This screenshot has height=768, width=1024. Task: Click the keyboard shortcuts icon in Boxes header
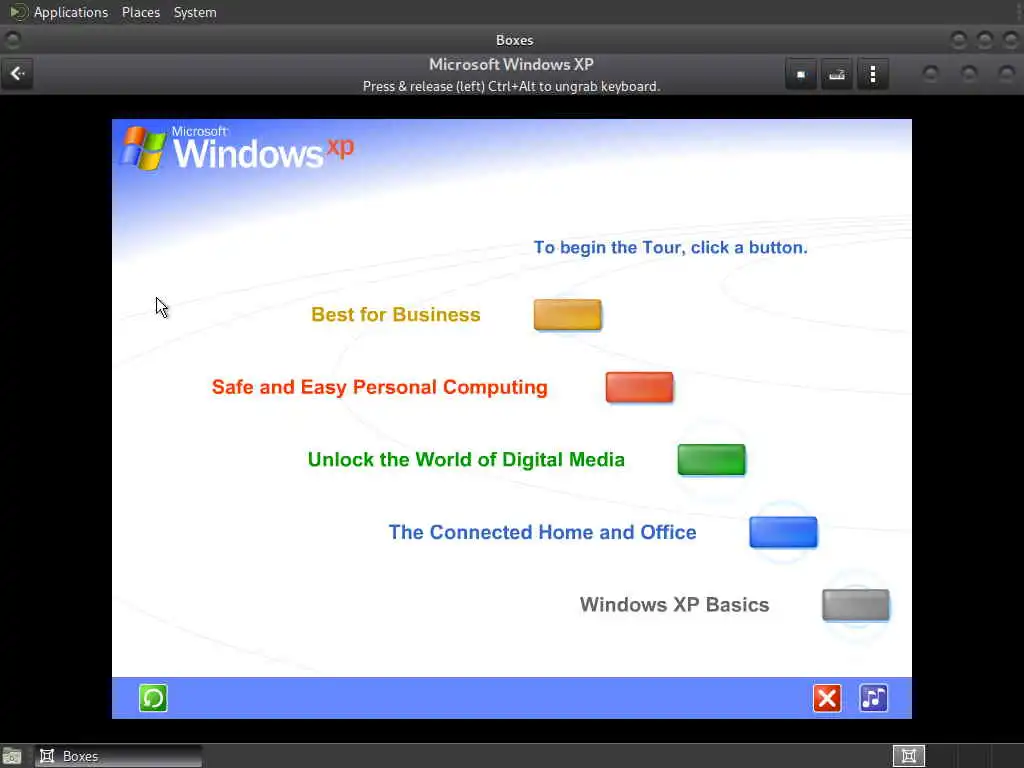[837, 74]
